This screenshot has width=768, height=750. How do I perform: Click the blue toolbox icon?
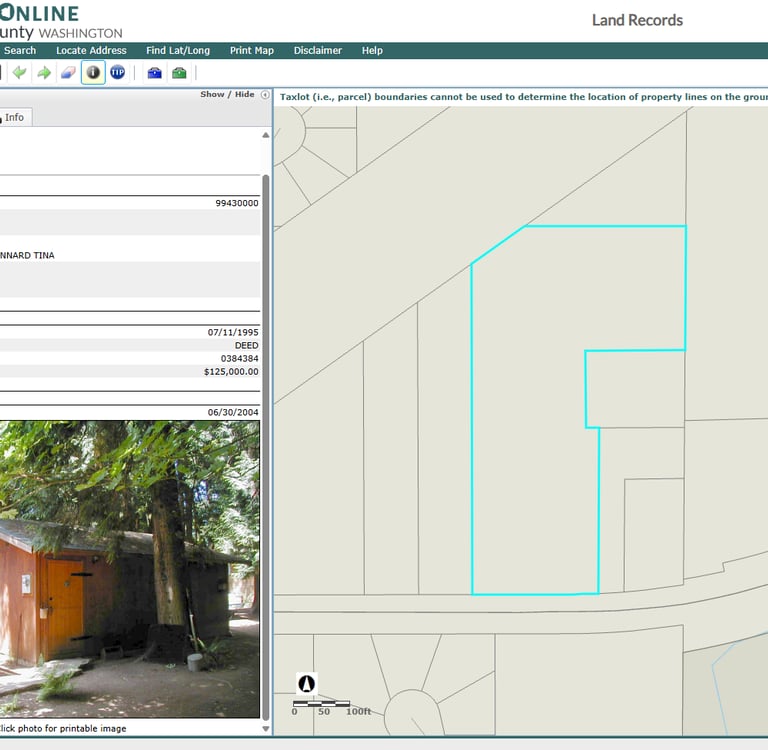(154, 73)
